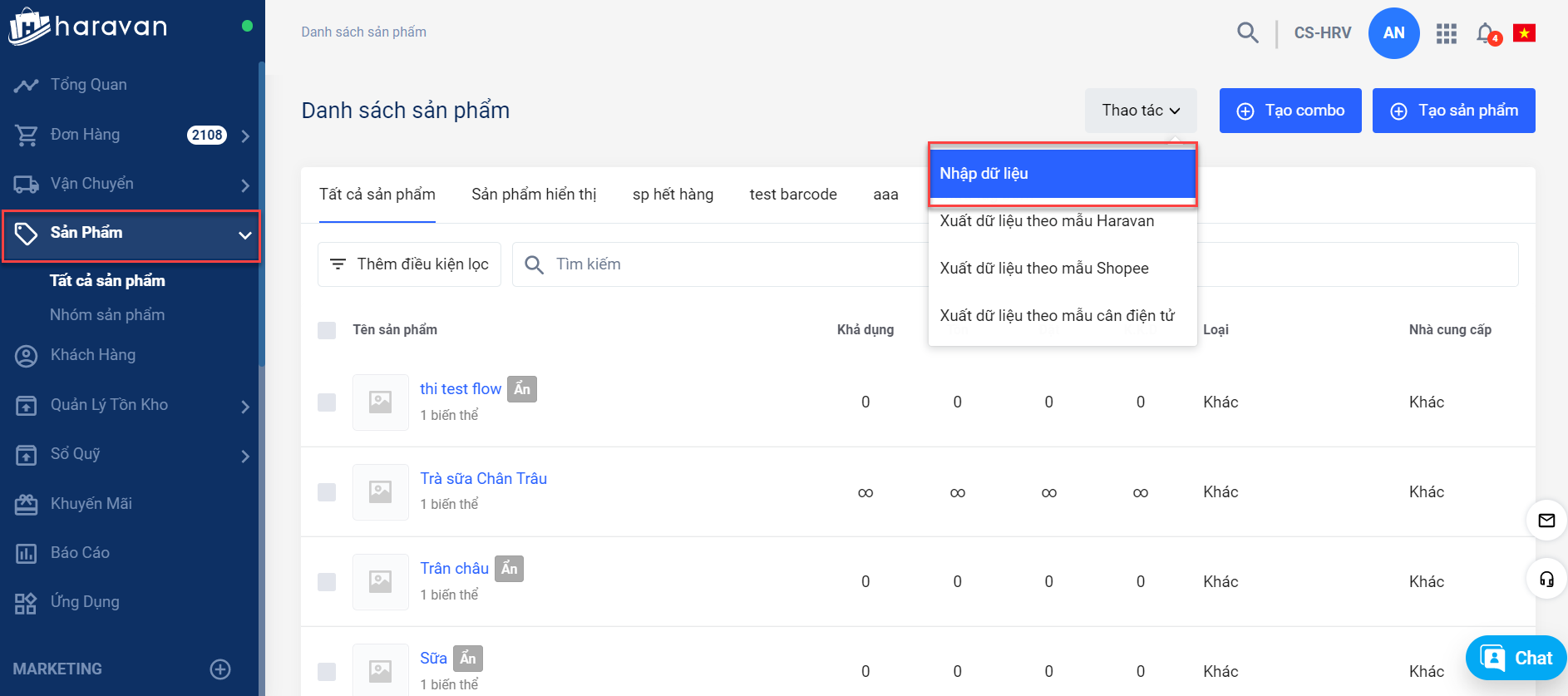Select the Trà sữa Chân Trâu checkbox

pos(327,492)
